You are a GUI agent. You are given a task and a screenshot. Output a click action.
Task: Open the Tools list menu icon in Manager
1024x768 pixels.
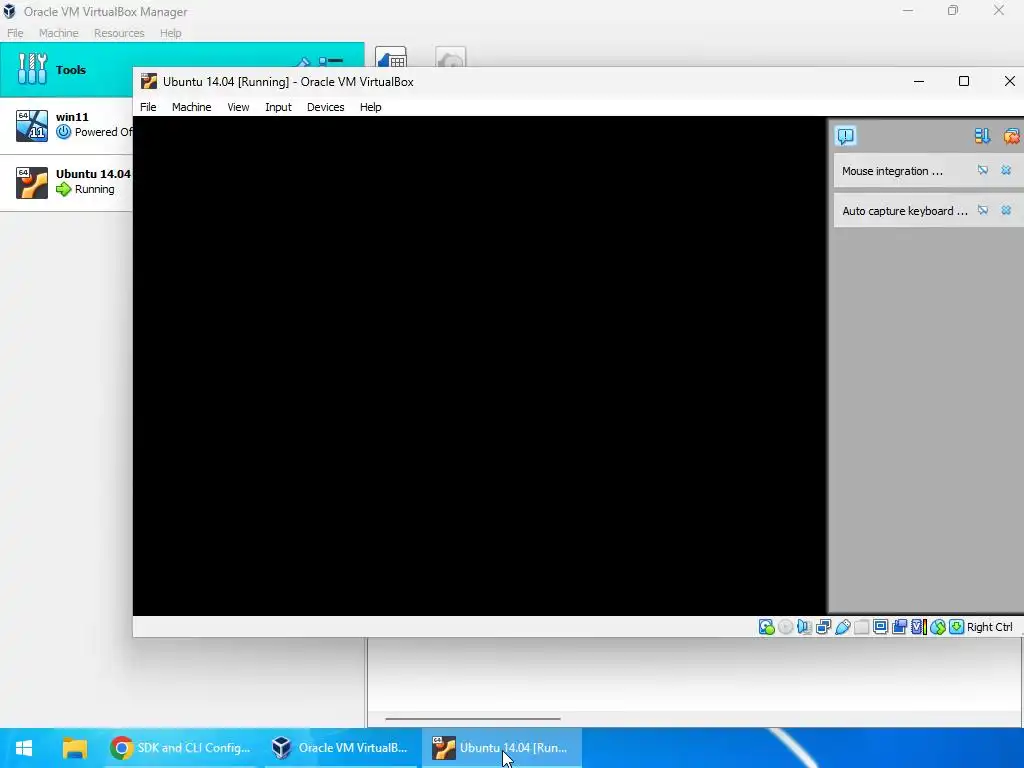click(331, 61)
